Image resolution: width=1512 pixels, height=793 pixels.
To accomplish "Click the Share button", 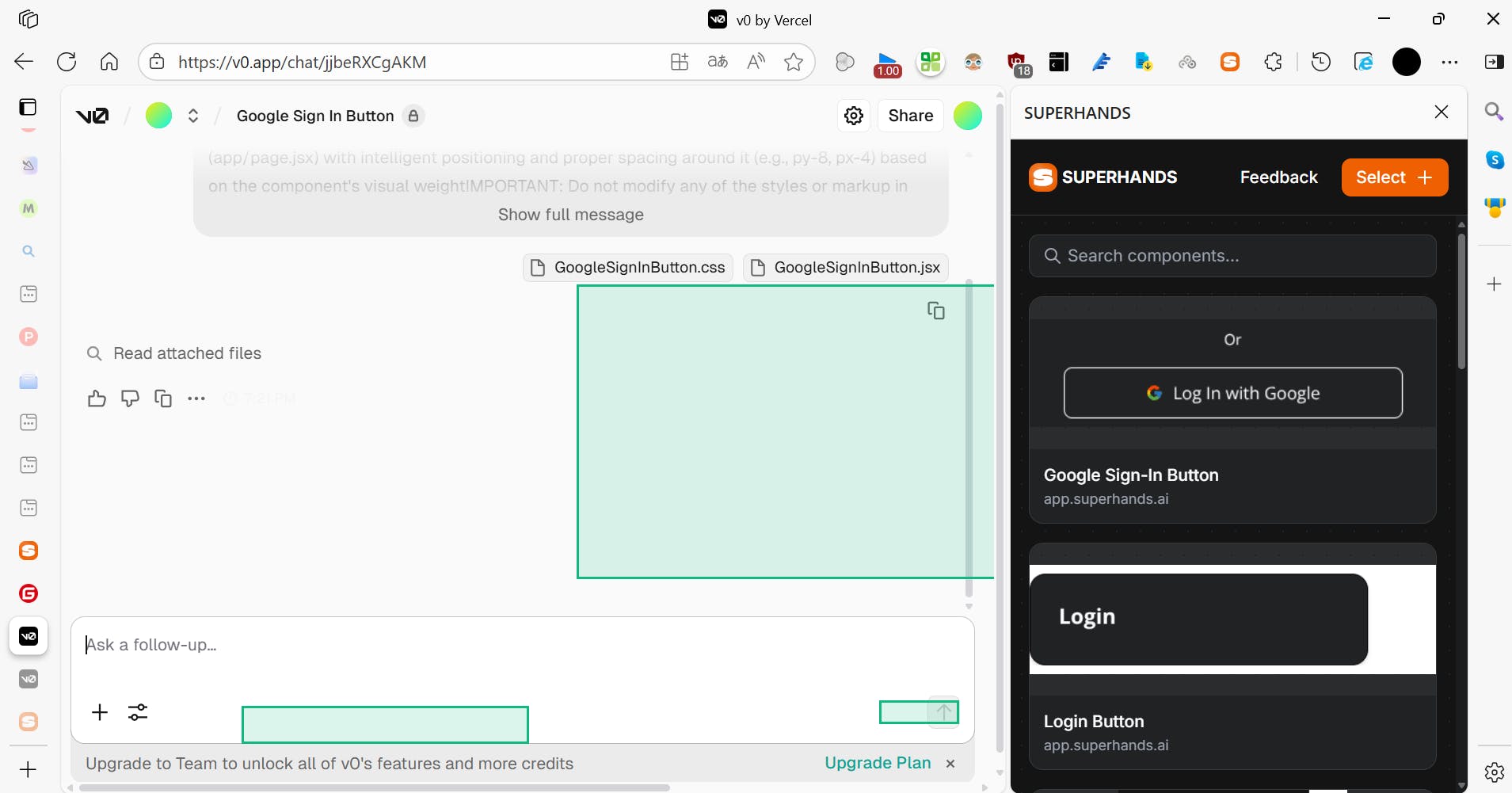I will click(911, 116).
